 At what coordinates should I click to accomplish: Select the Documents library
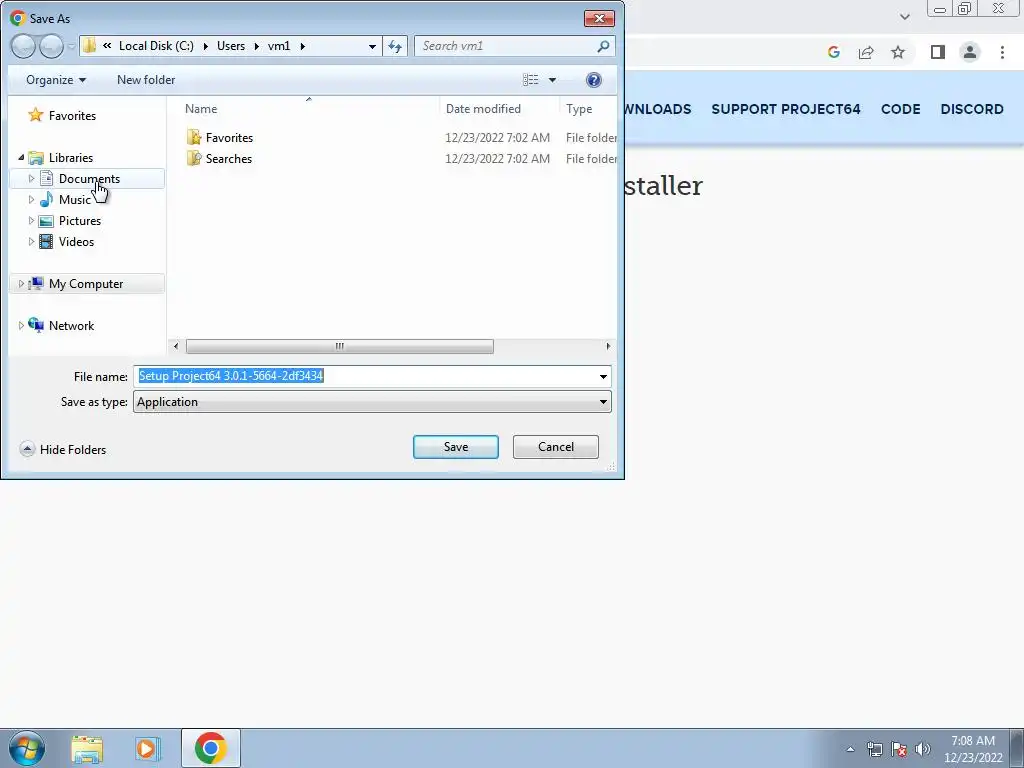(89, 178)
